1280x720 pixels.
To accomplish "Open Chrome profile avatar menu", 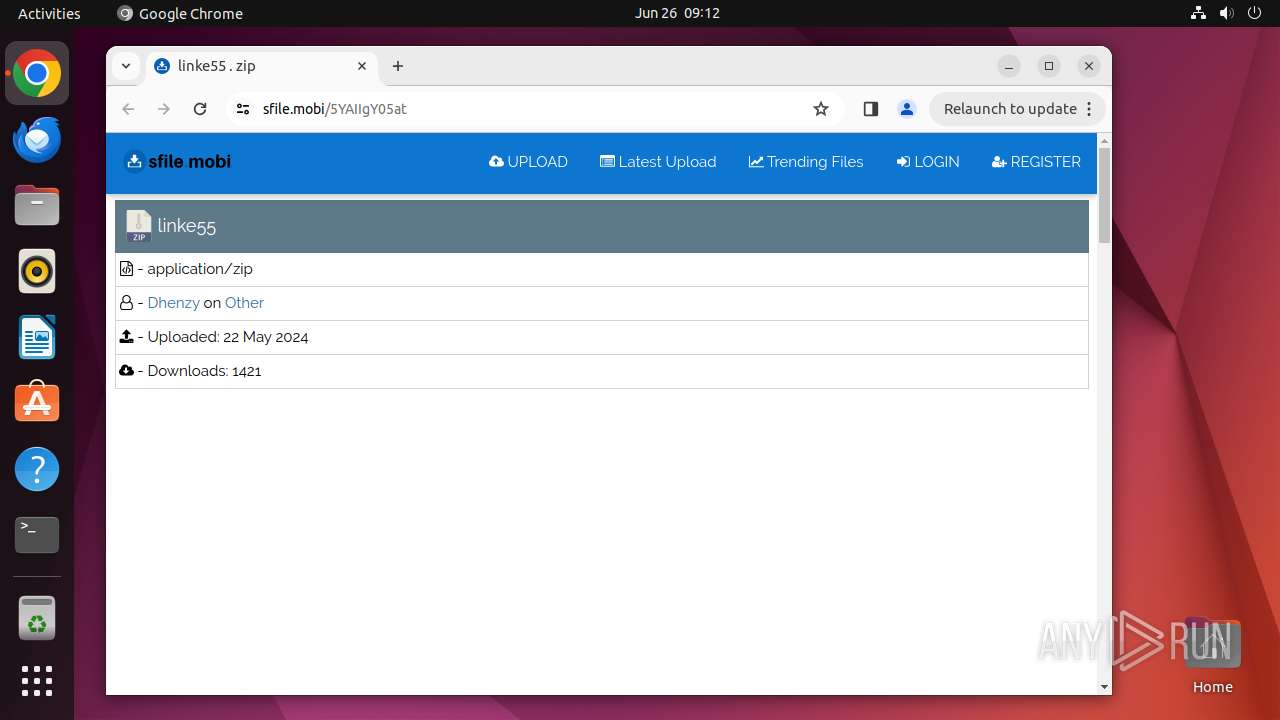I will click(907, 109).
